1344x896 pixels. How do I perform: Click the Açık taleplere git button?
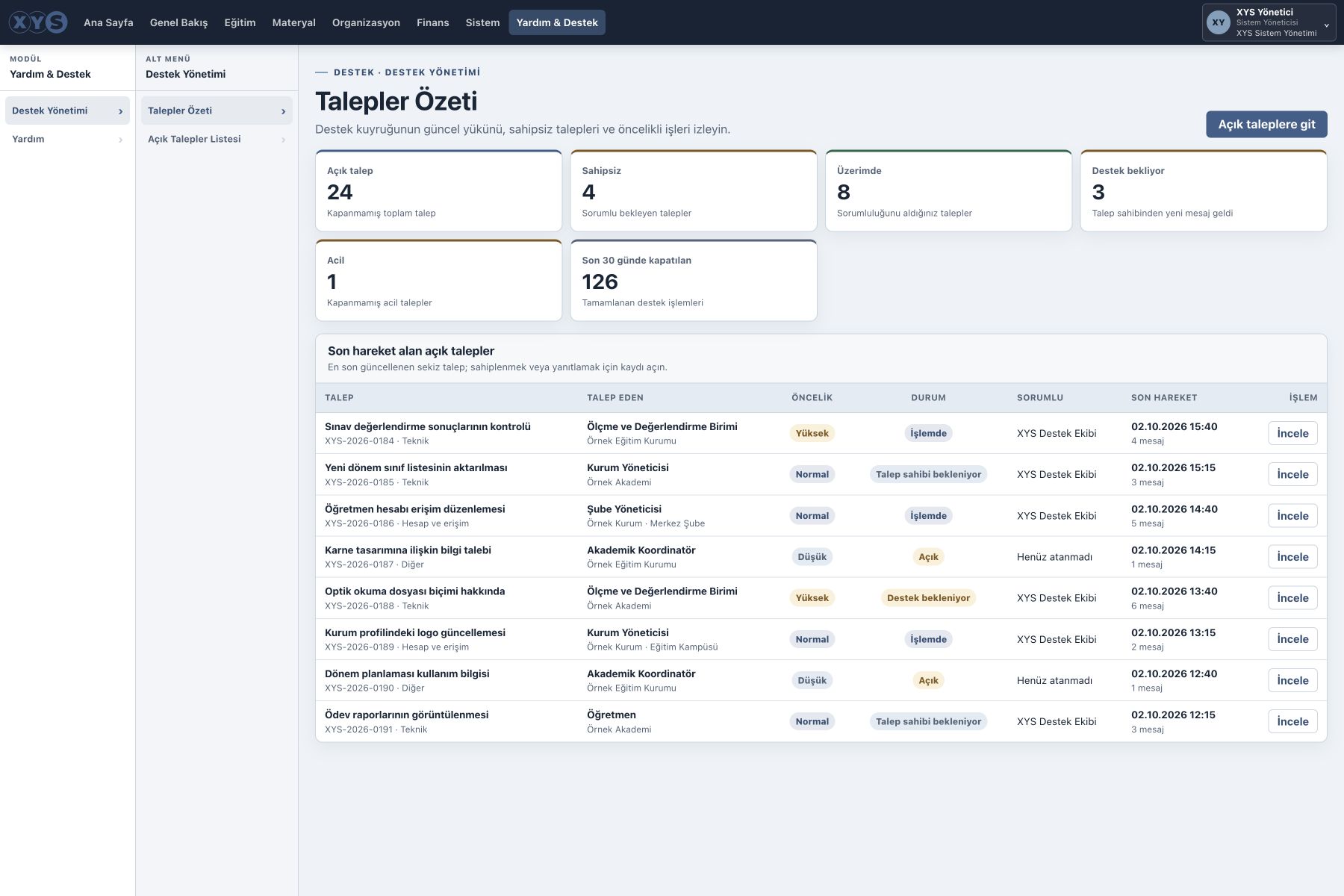(x=1266, y=124)
